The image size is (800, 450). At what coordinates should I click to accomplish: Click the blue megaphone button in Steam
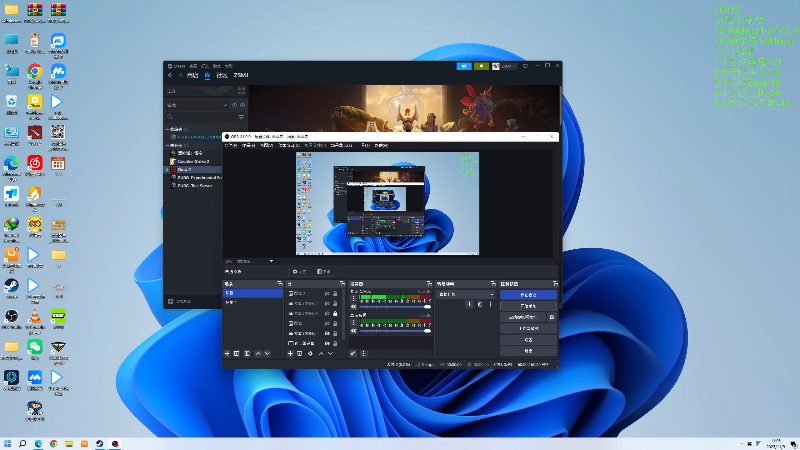point(464,66)
